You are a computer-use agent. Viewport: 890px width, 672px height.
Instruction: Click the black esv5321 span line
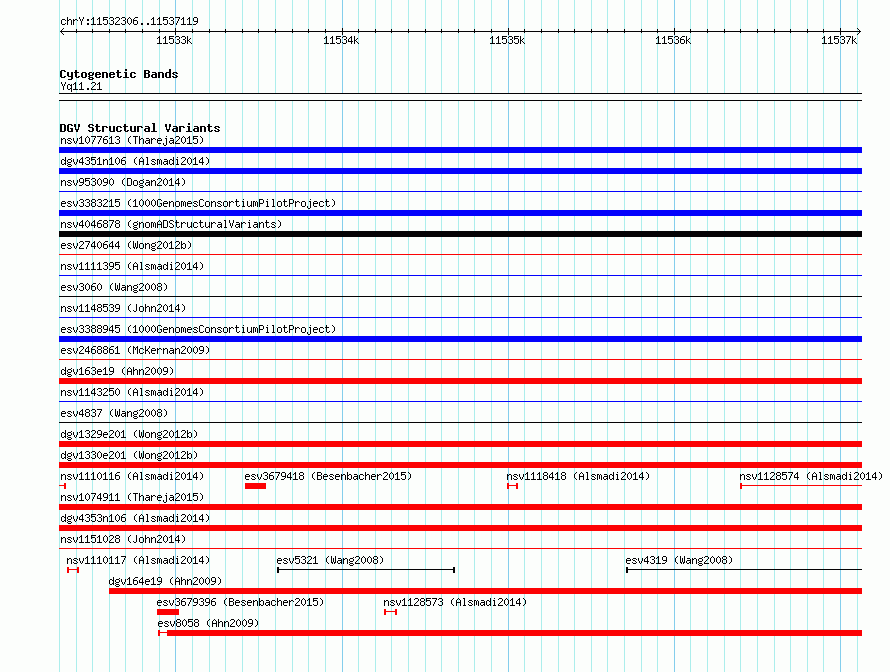click(x=366, y=570)
